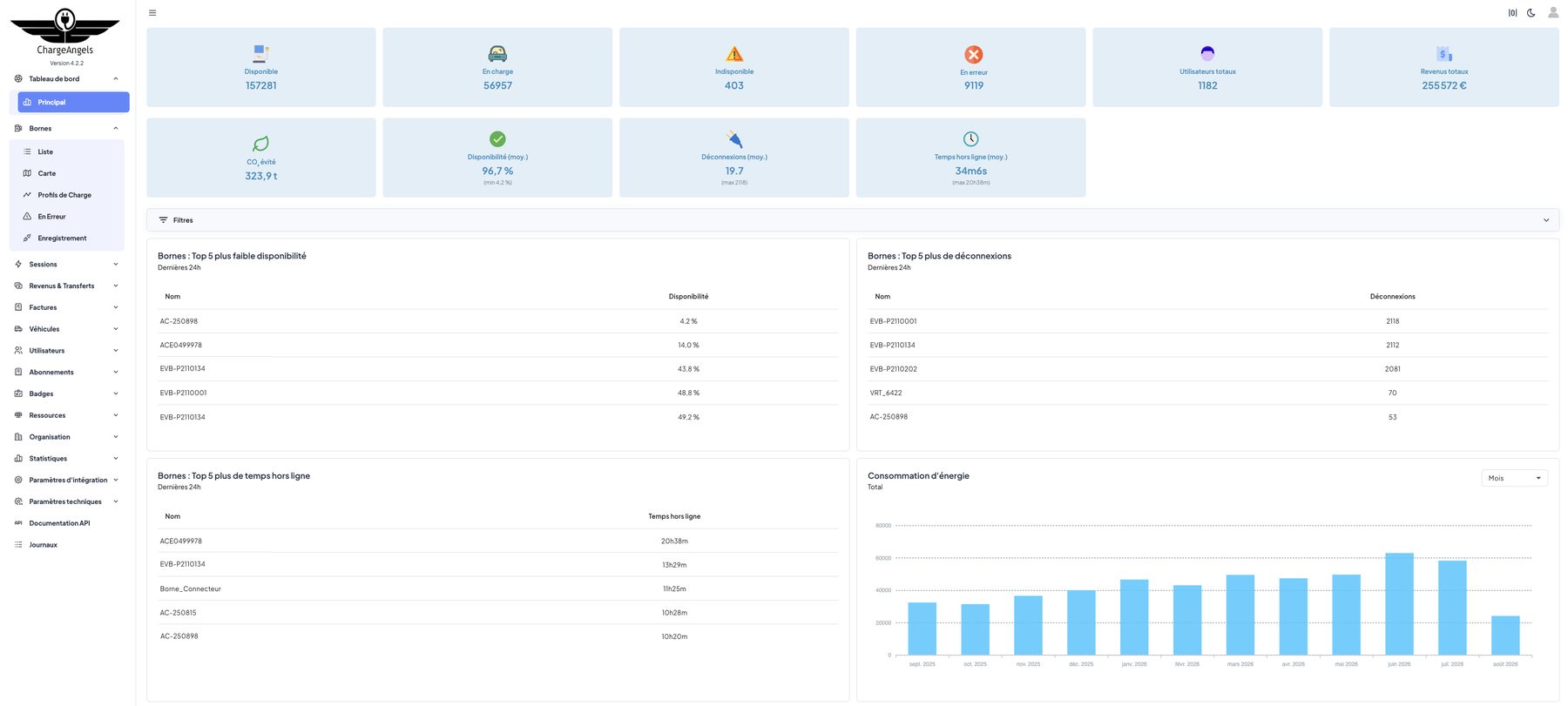Collapse the Bornes sidebar section

116,129
